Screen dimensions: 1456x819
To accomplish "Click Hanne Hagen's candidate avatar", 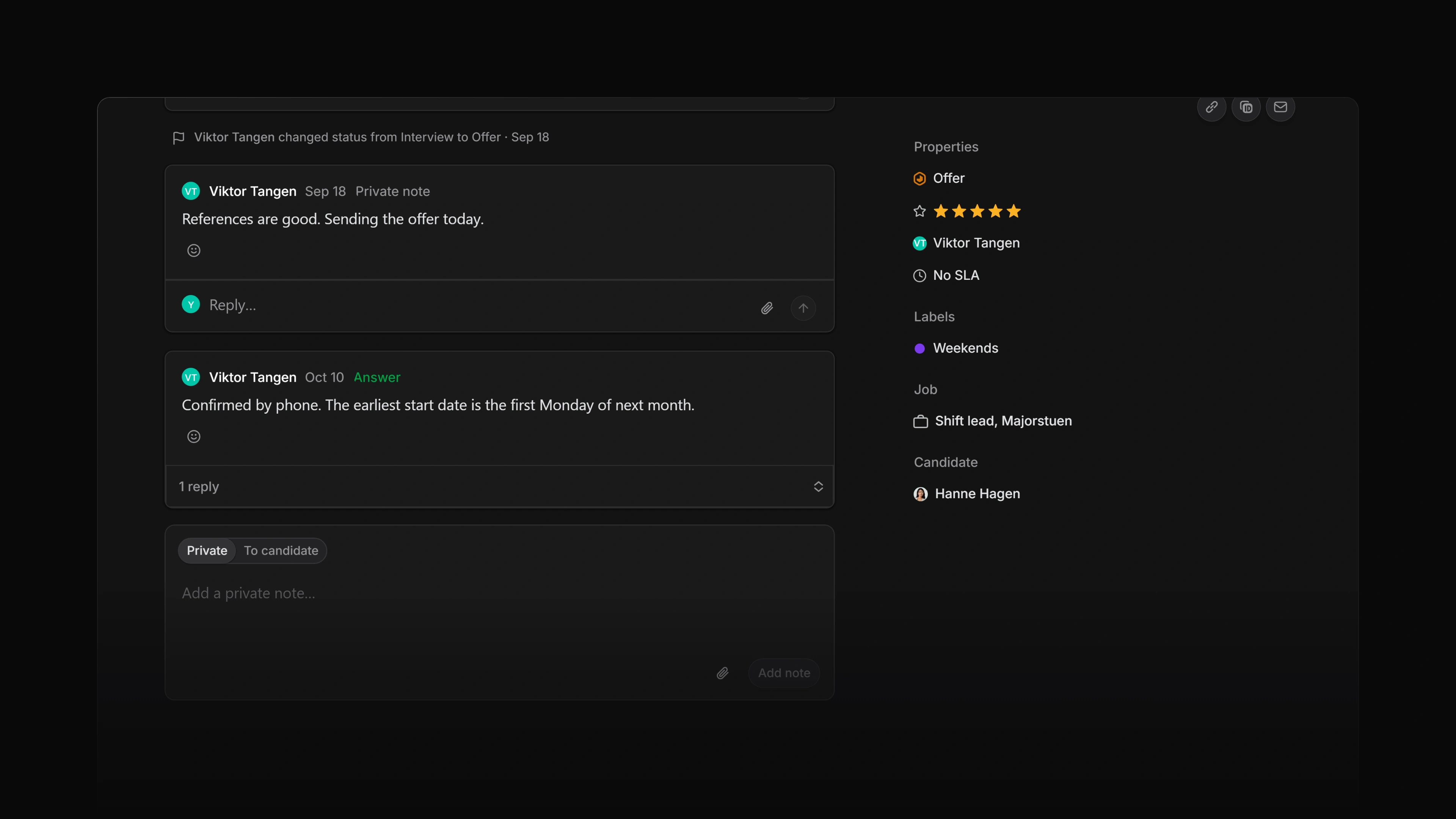I will point(921,494).
